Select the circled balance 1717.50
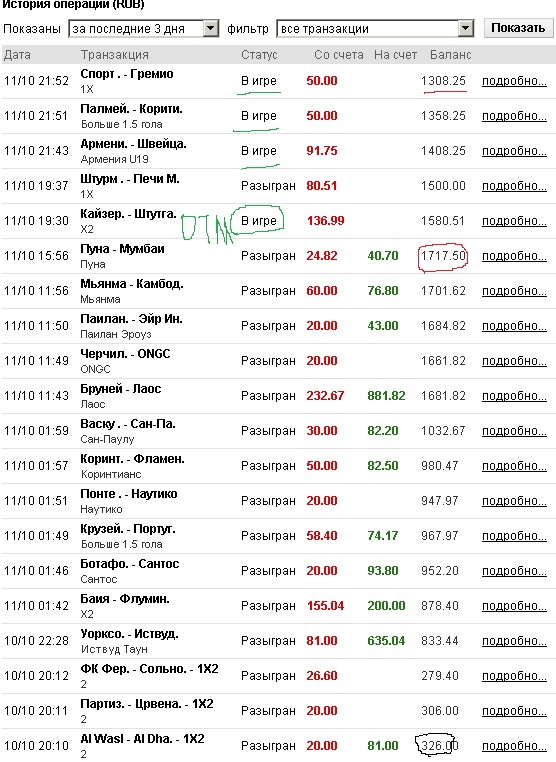Screen dimensions: 556x762 (x=443, y=256)
